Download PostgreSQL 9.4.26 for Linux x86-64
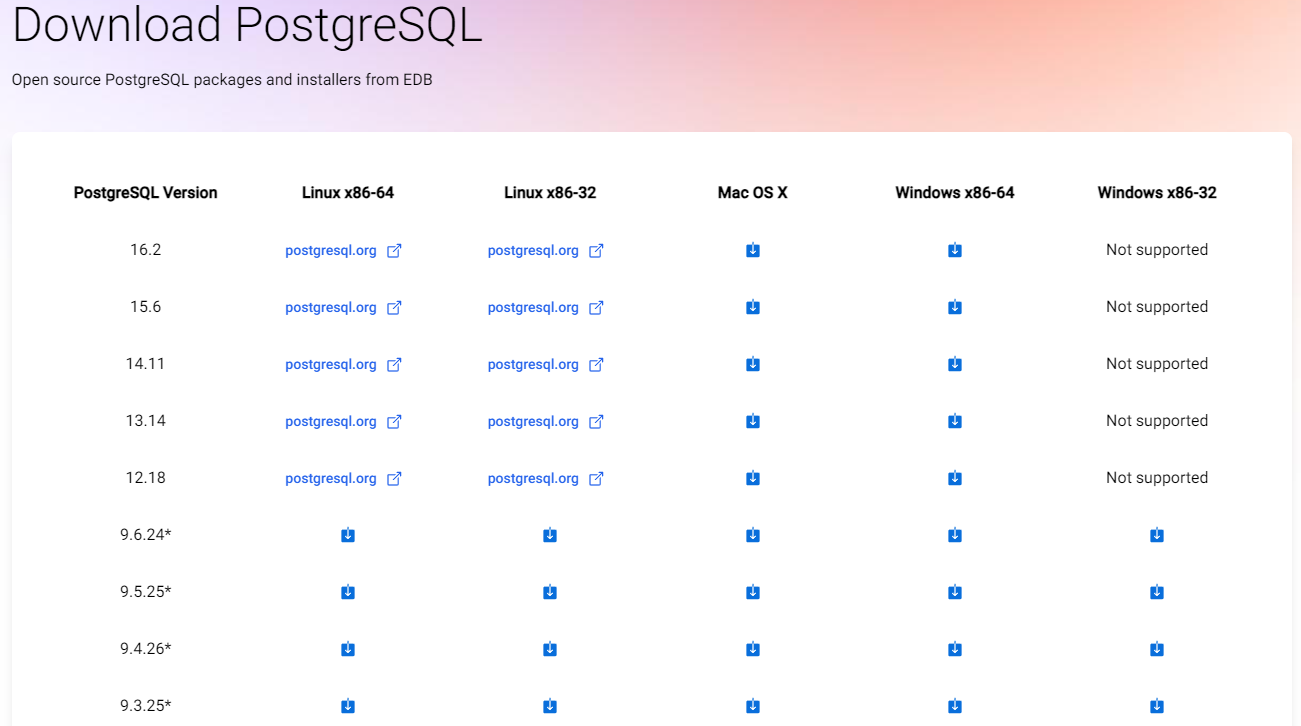The height and width of the screenshot is (726, 1301). tap(348, 649)
